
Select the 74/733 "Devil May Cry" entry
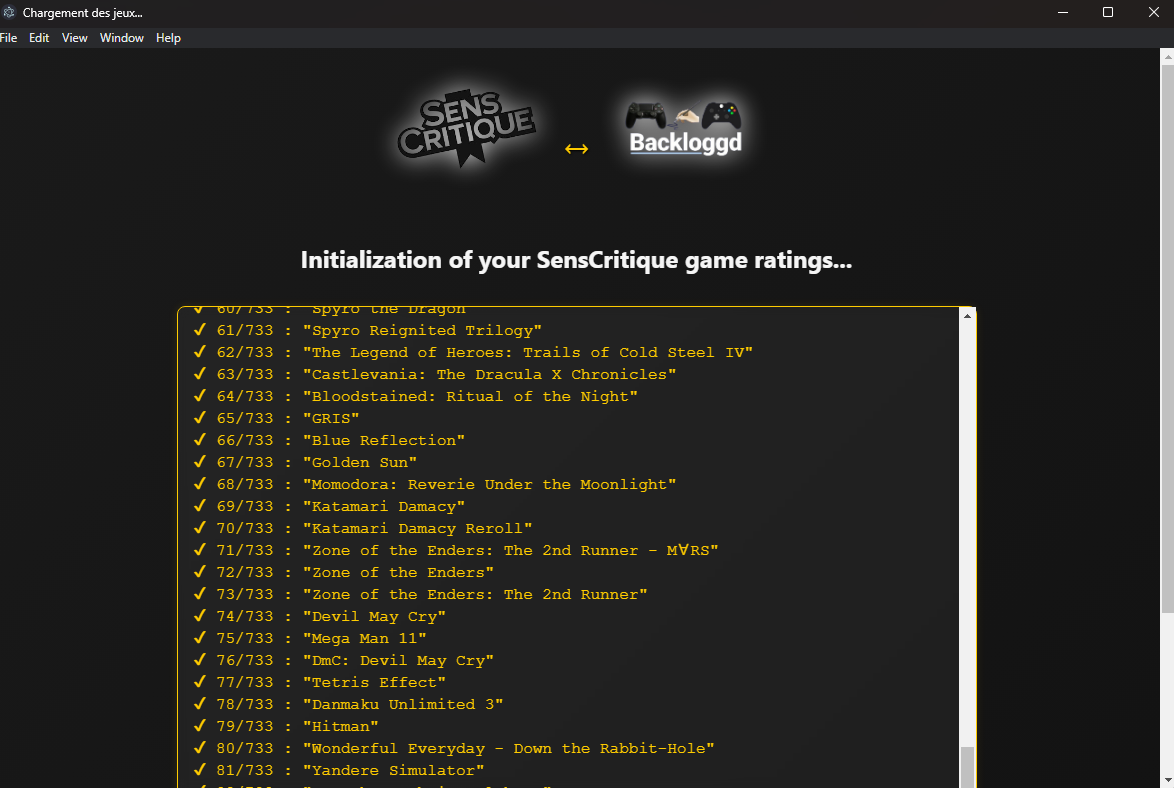coord(319,616)
